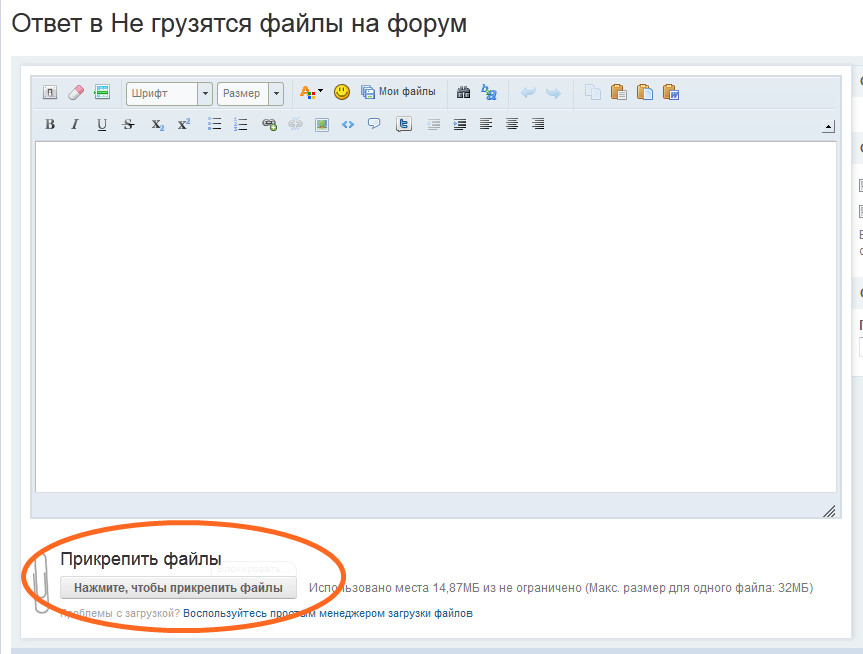The width and height of the screenshot is (863, 654).
Task: Toggle superscript formatting
Action: pyautogui.click(x=184, y=124)
